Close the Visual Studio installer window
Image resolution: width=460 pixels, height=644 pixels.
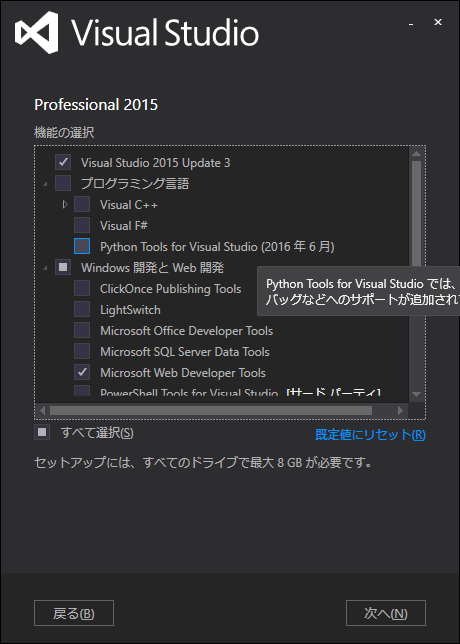pos(438,23)
